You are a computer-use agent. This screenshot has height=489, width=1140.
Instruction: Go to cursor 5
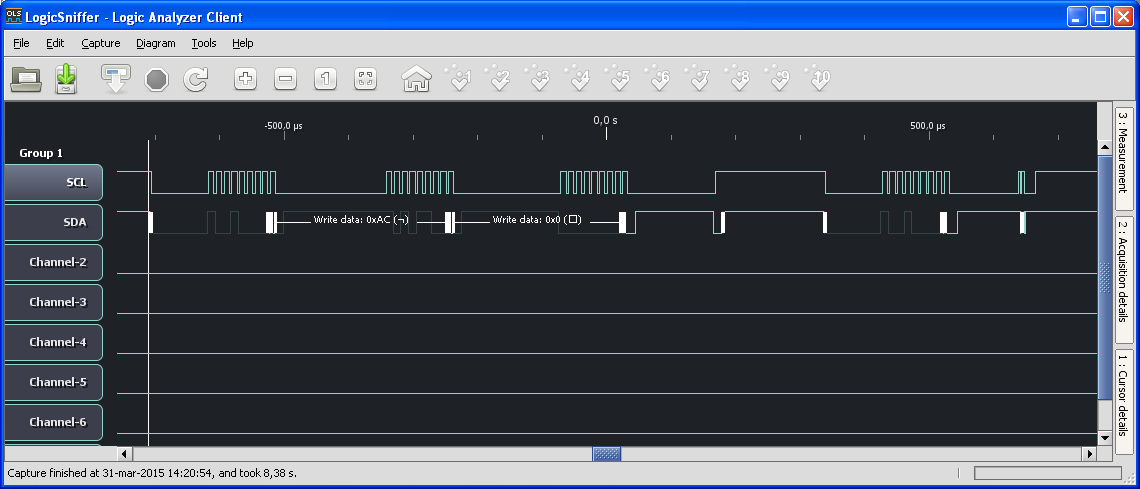click(x=618, y=77)
